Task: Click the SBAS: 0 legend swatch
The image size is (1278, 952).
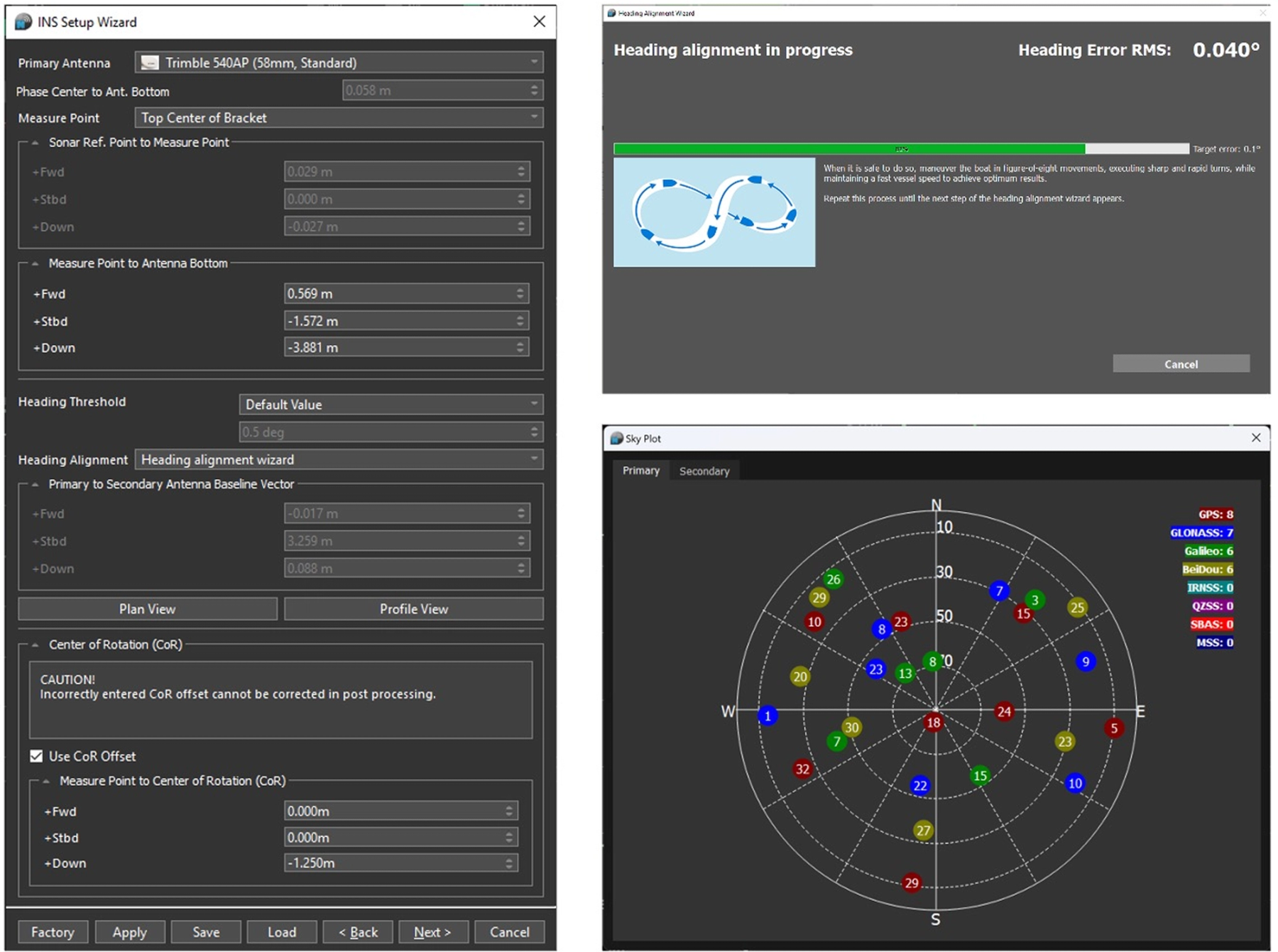Action: tap(1212, 624)
